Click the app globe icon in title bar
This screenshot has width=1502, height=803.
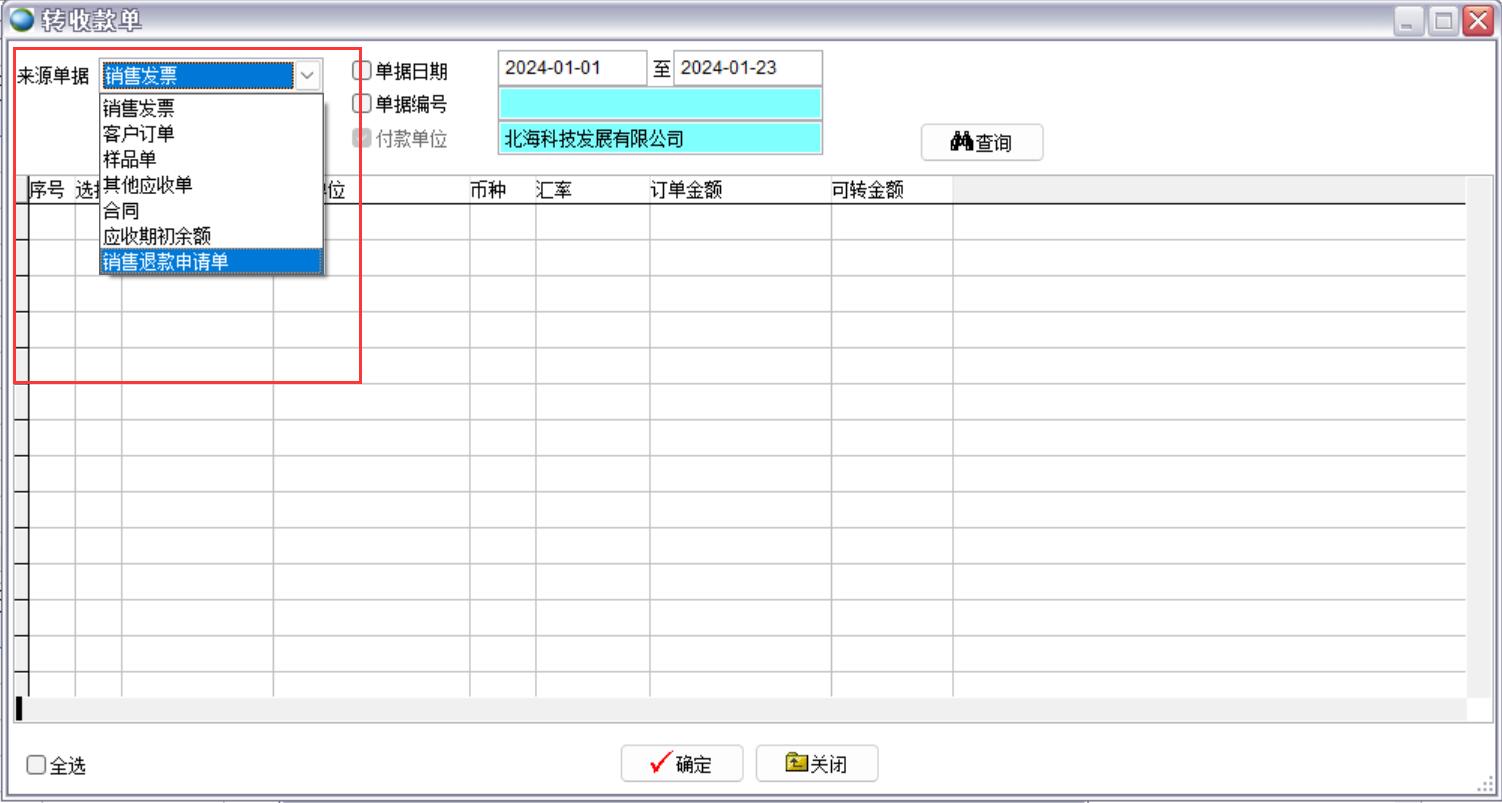tap(21, 19)
